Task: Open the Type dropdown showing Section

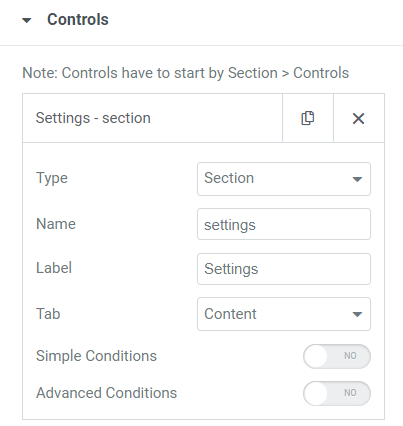Action: click(284, 179)
